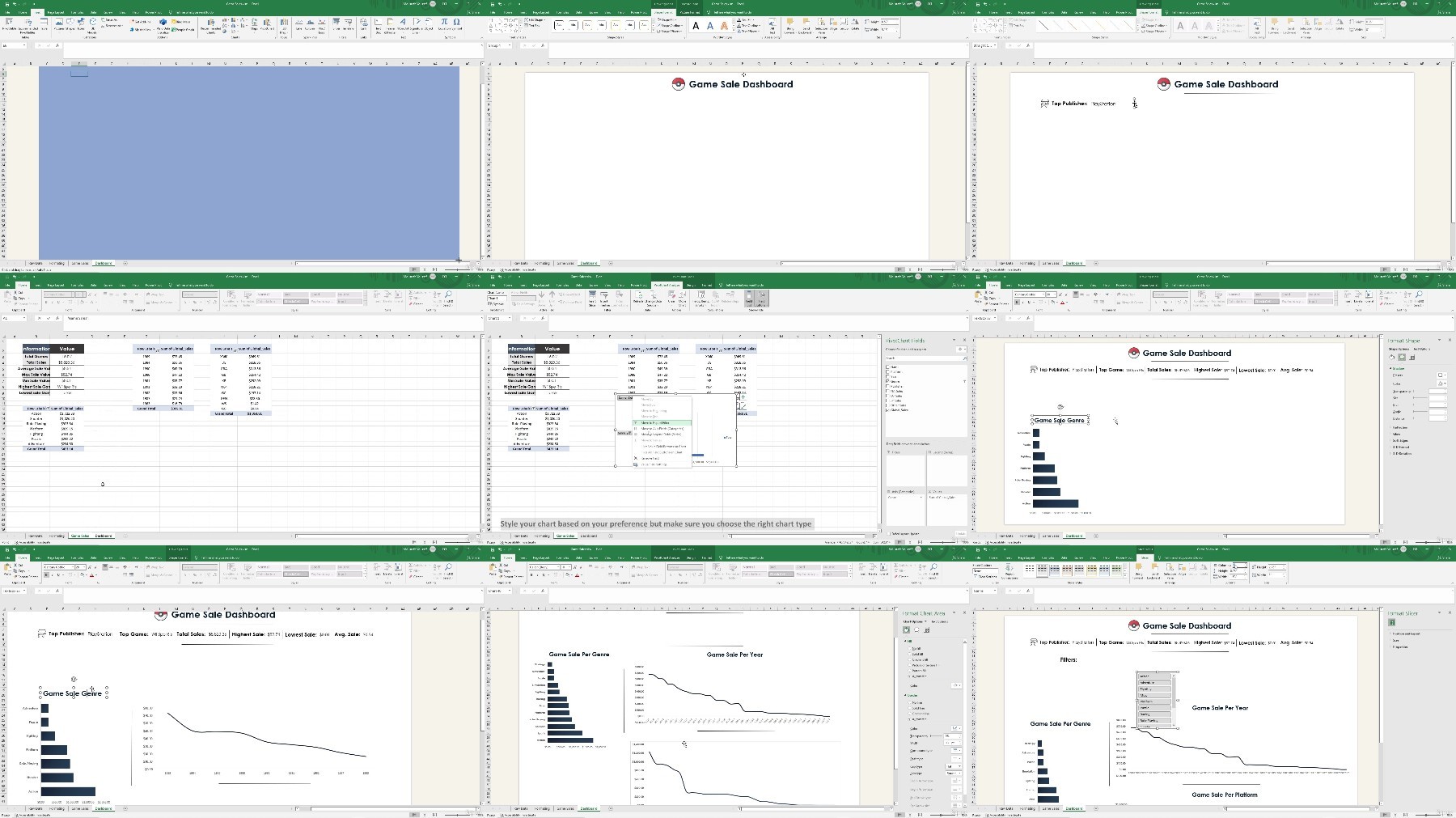This screenshot has height=818, width=1456.
Task: Choose Move to Report Filter in context menu
Action: click(x=662, y=423)
